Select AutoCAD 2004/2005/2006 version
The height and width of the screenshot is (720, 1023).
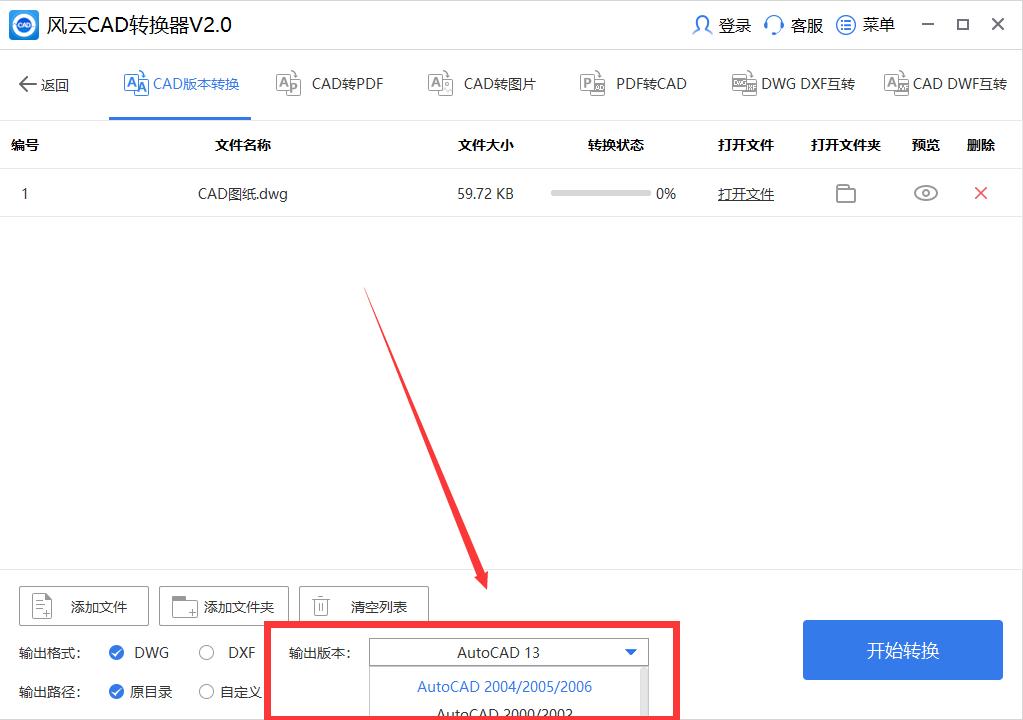pyautogui.click(x=504, y=687)
